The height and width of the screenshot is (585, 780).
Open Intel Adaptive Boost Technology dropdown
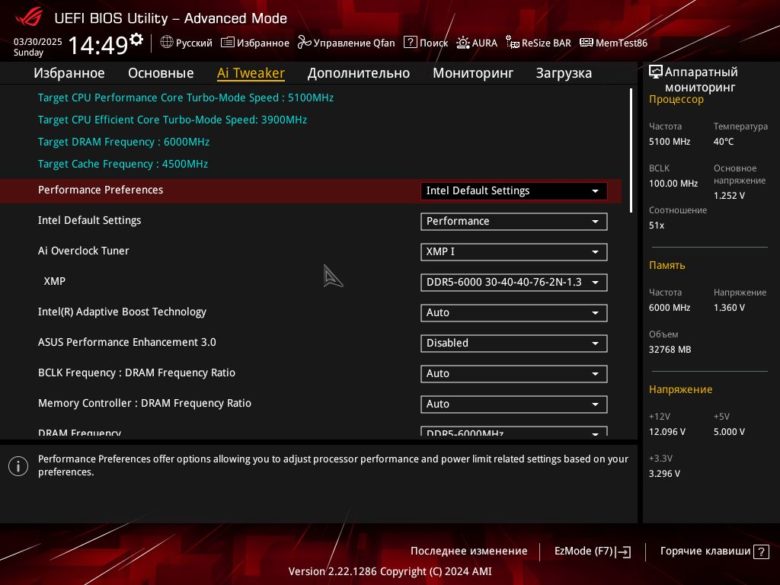(x=513, y=313)
